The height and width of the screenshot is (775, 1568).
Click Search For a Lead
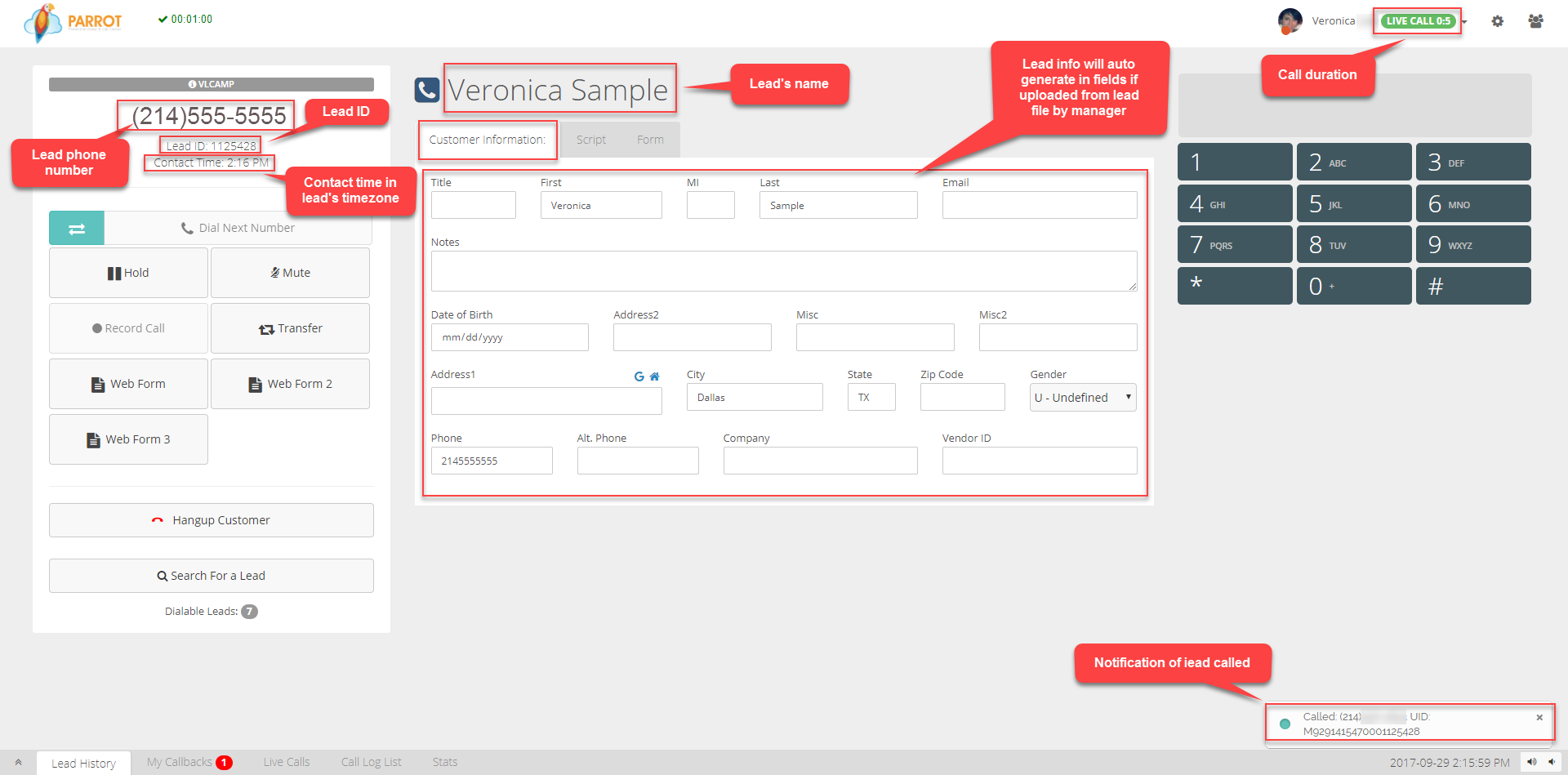point(212,576)
